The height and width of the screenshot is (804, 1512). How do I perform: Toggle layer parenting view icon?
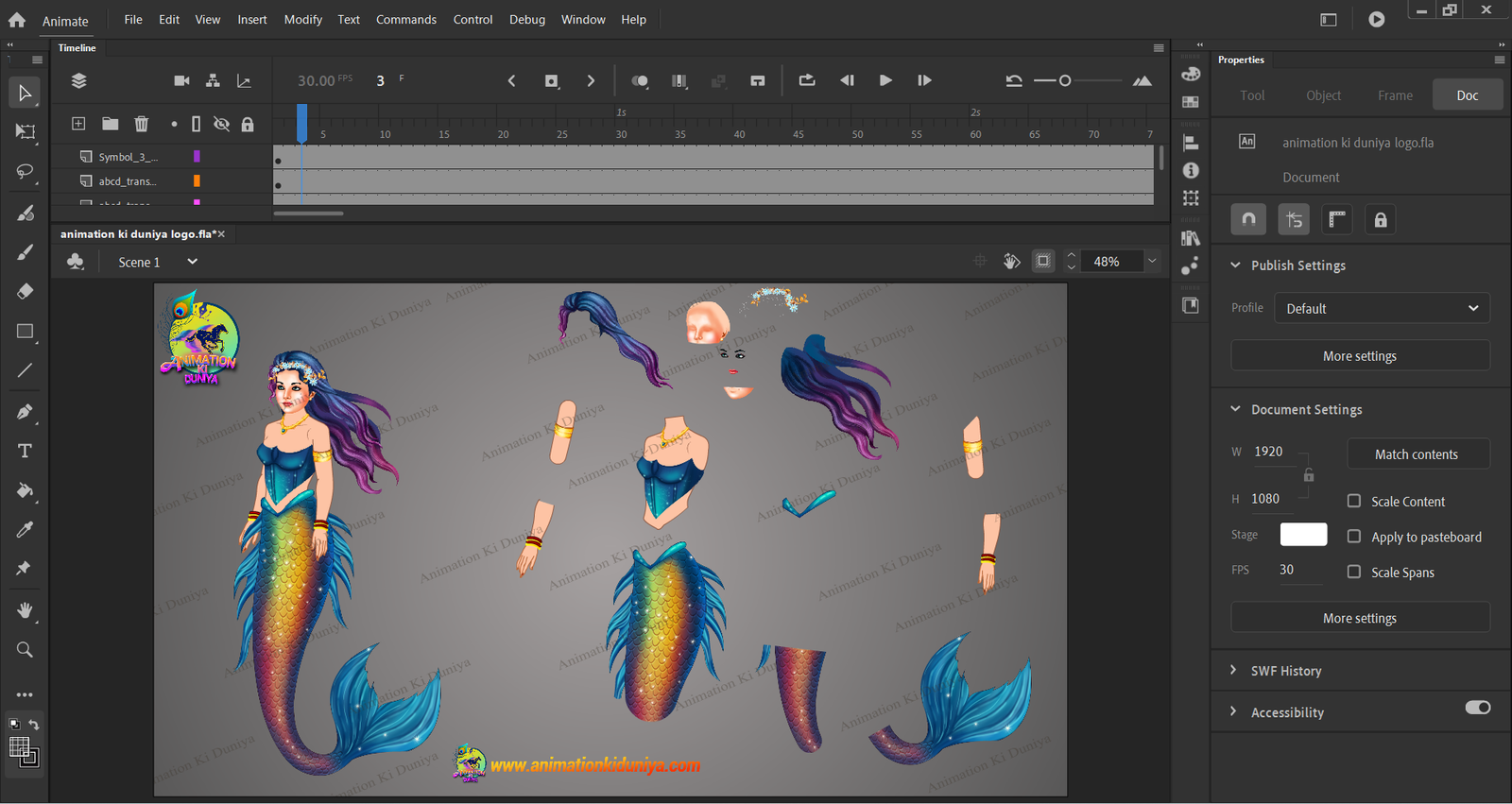coord(213,81)
